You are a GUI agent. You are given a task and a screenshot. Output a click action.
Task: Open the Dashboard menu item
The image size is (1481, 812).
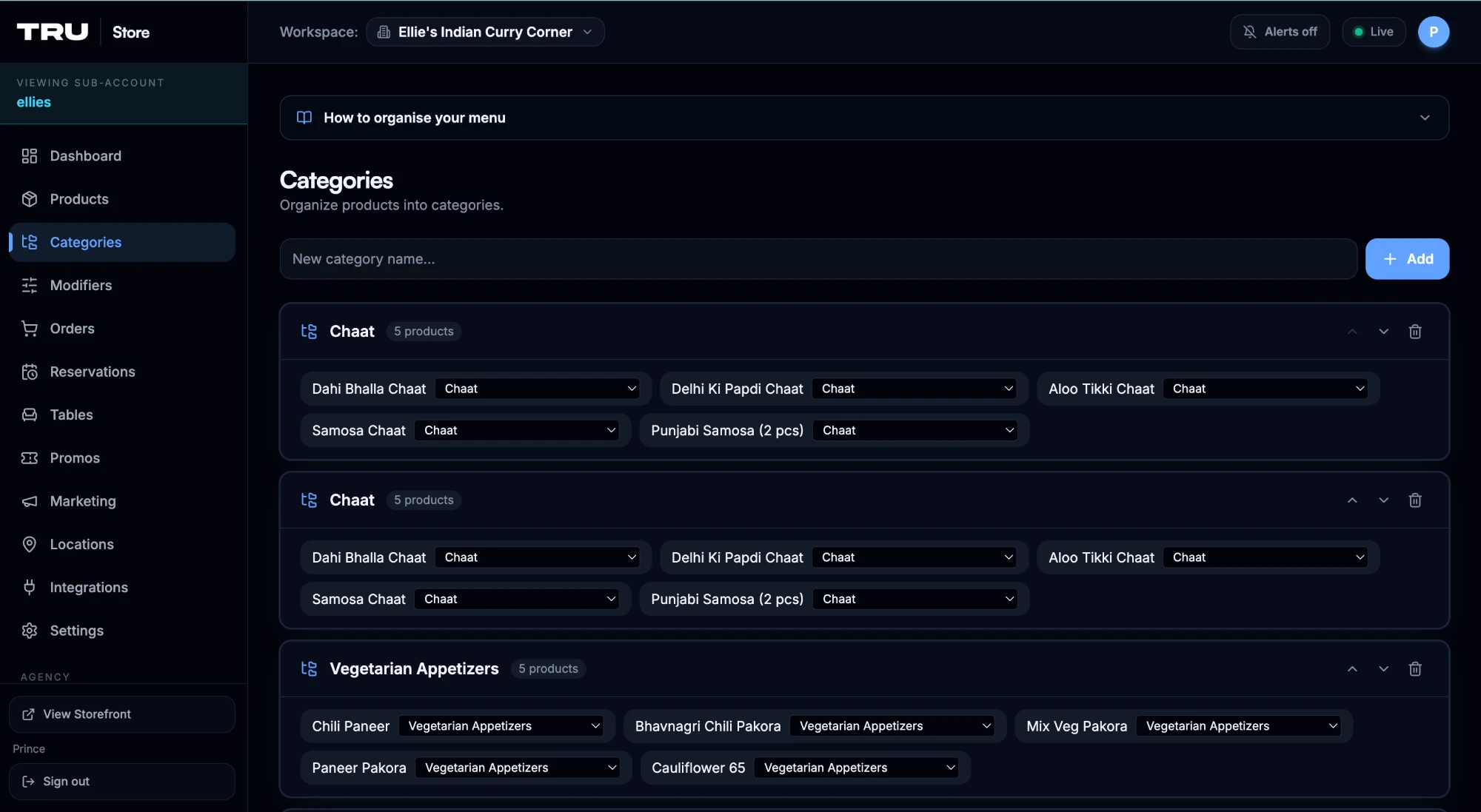[122, 156]
